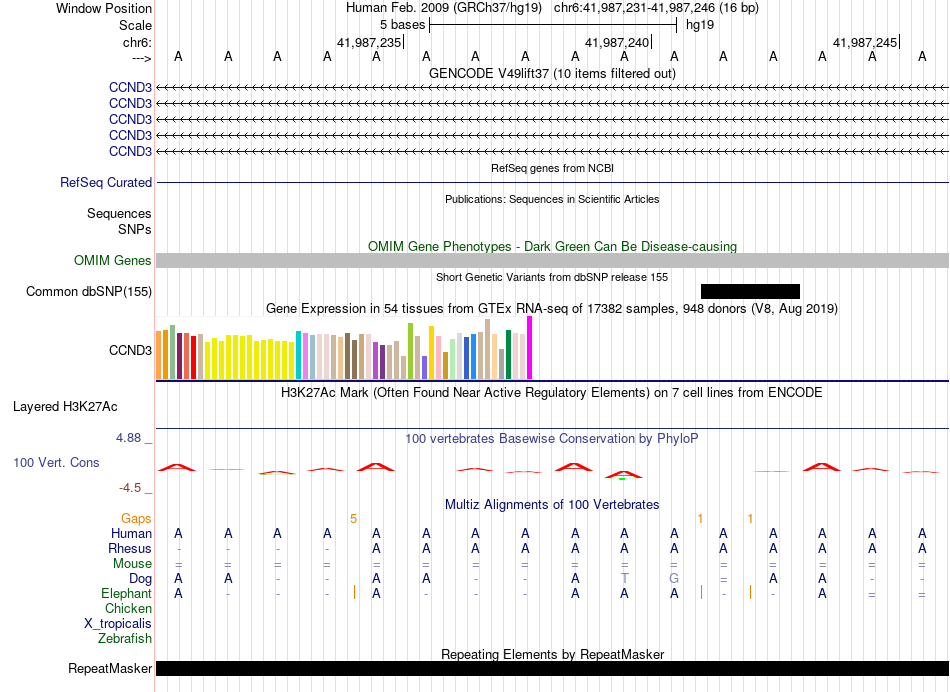Click Repeating Elements by RepeatMasker title
Viewport: 950px width, 692px height.
[x=552, y=654]
